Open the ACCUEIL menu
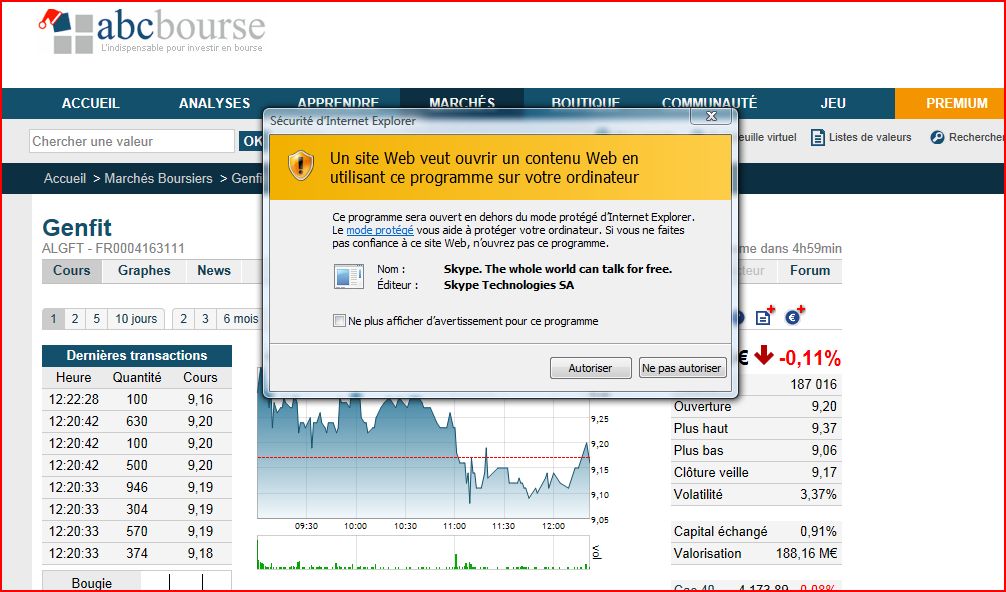Viewport: 1006px width, 592px height. point(90,103)
